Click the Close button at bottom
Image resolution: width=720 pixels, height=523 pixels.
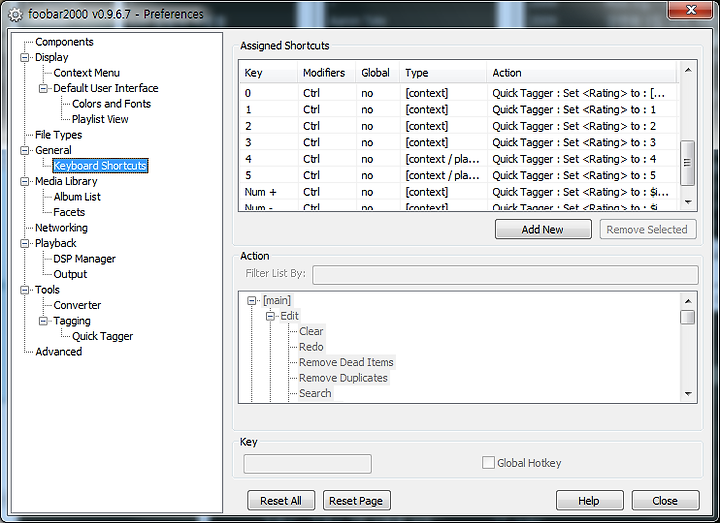point(665,501)
